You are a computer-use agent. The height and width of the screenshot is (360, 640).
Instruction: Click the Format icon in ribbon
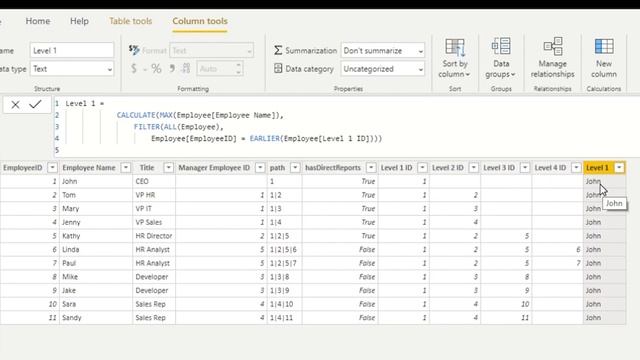click(x=134, y=50)
